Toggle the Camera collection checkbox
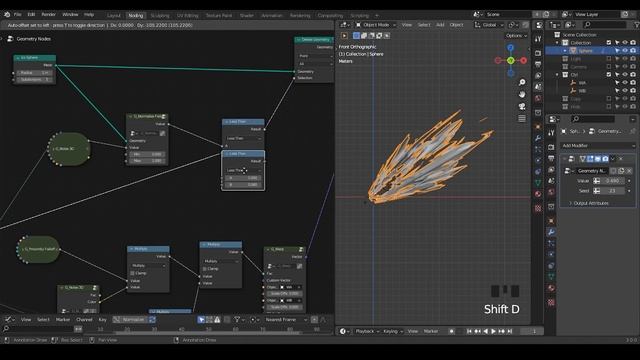The width and height of the screenshot is (640, 360). coord(609,67)
